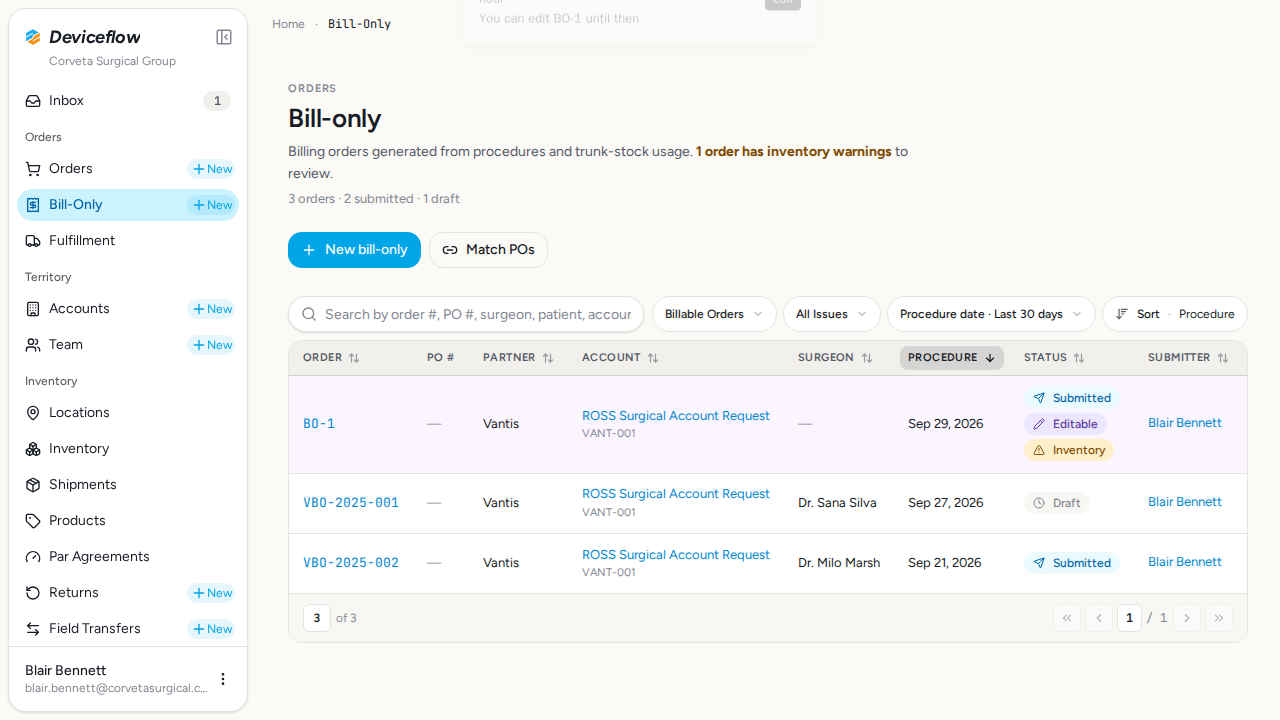
Task: Go to previous page arrow
Action: (x=1099, y=618)
